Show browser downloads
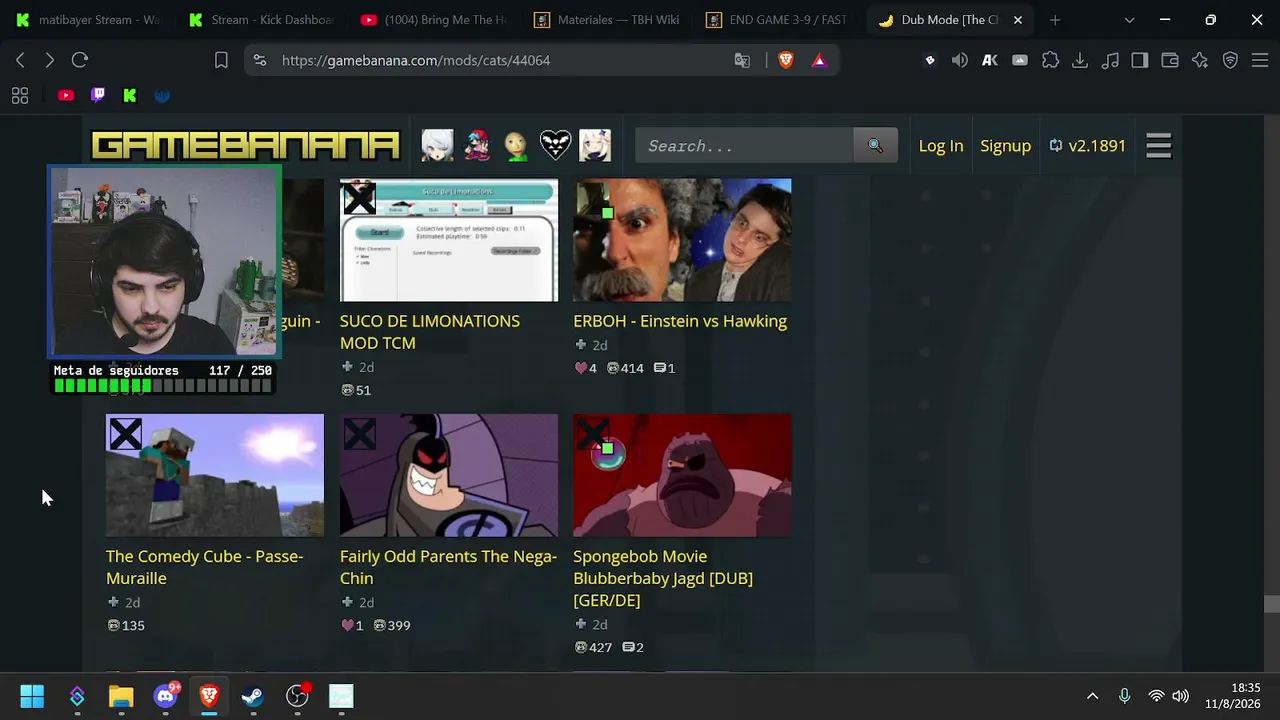Screen dimensions: 1280x720 click(1080, 60)
